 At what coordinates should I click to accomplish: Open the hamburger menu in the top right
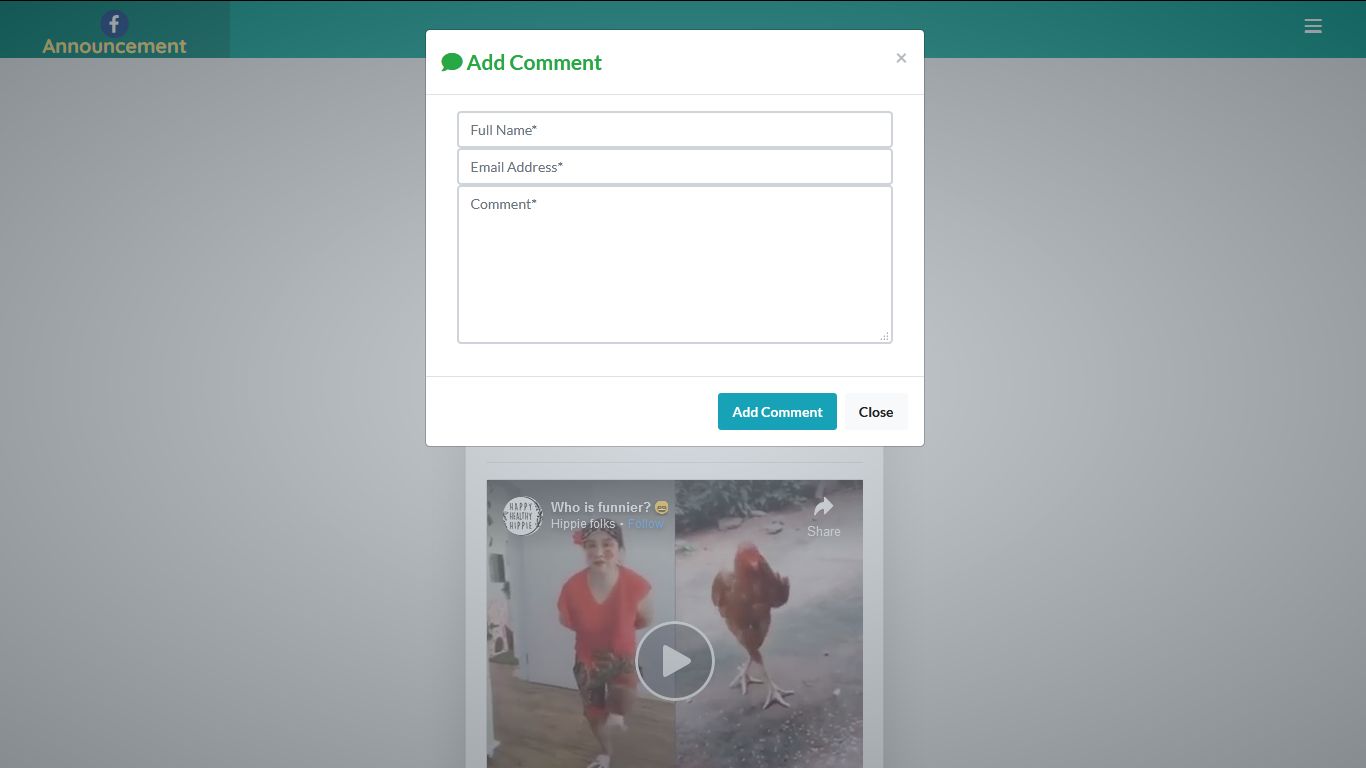[1313, 26]
